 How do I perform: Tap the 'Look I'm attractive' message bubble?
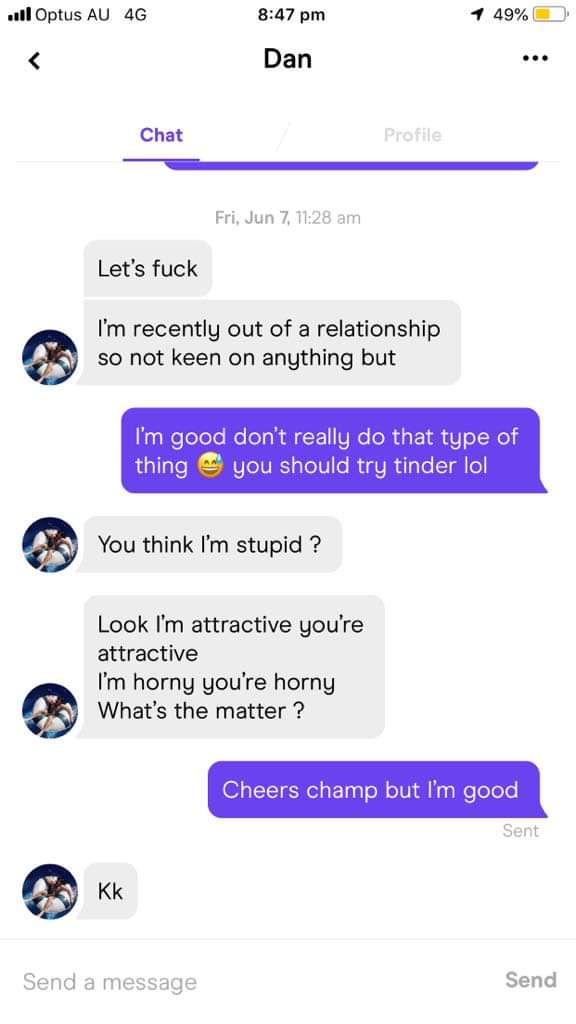point(234,667)
